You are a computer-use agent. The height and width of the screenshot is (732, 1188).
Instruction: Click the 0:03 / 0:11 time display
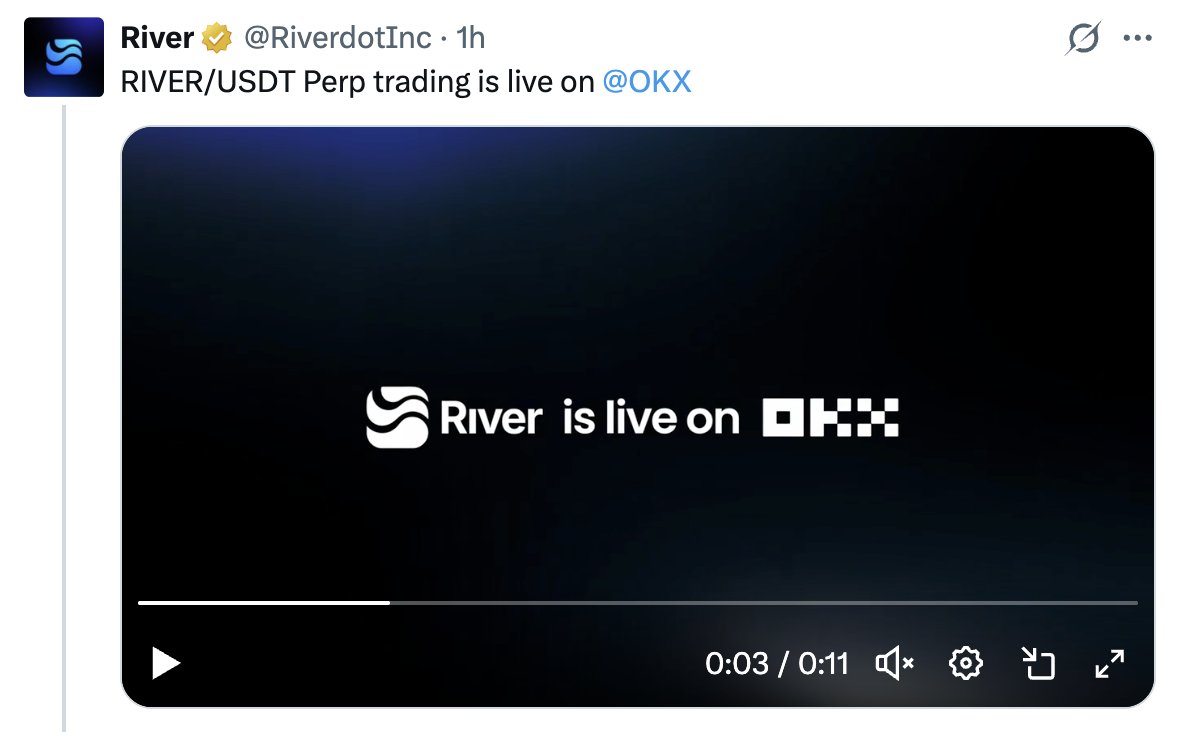776,663
